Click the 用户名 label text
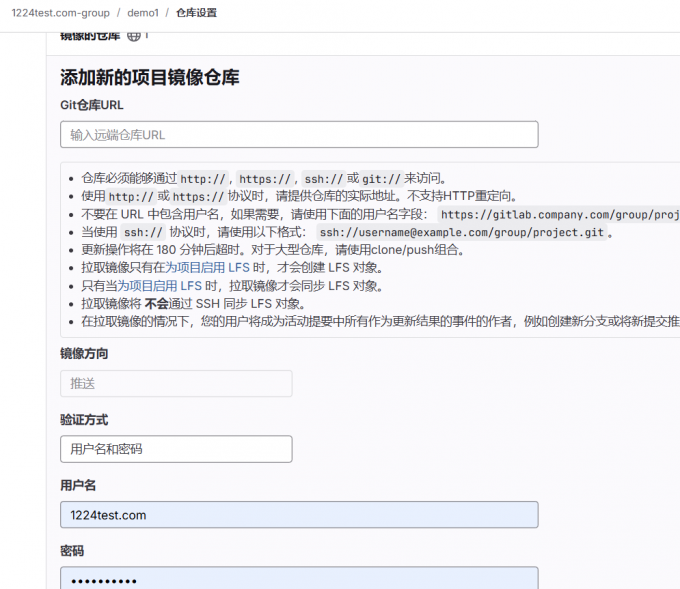 pos(78,486)
